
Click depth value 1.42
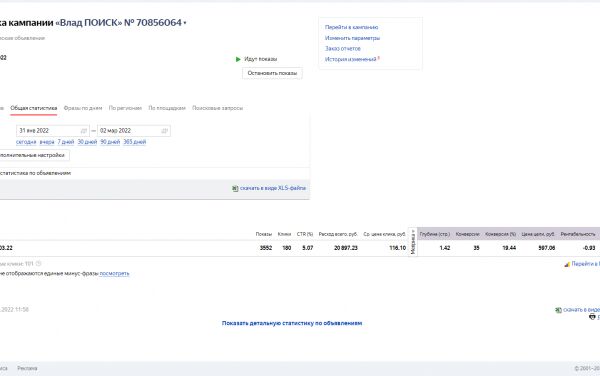445,248
